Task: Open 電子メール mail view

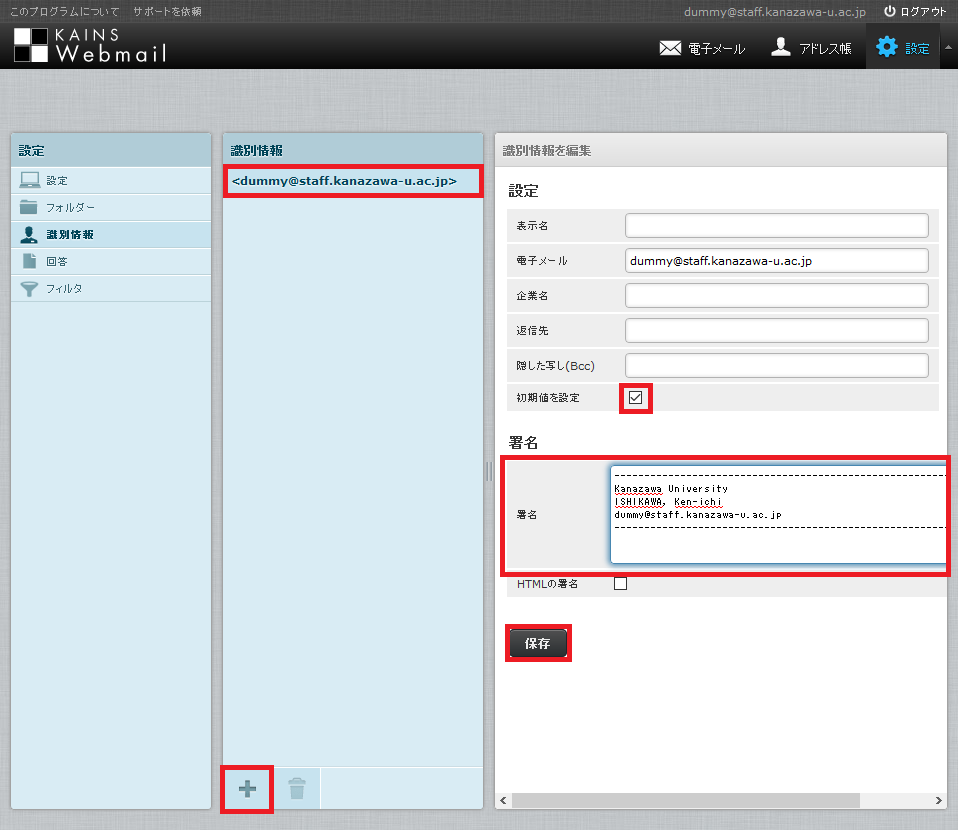Action: (x=702, y=48)
